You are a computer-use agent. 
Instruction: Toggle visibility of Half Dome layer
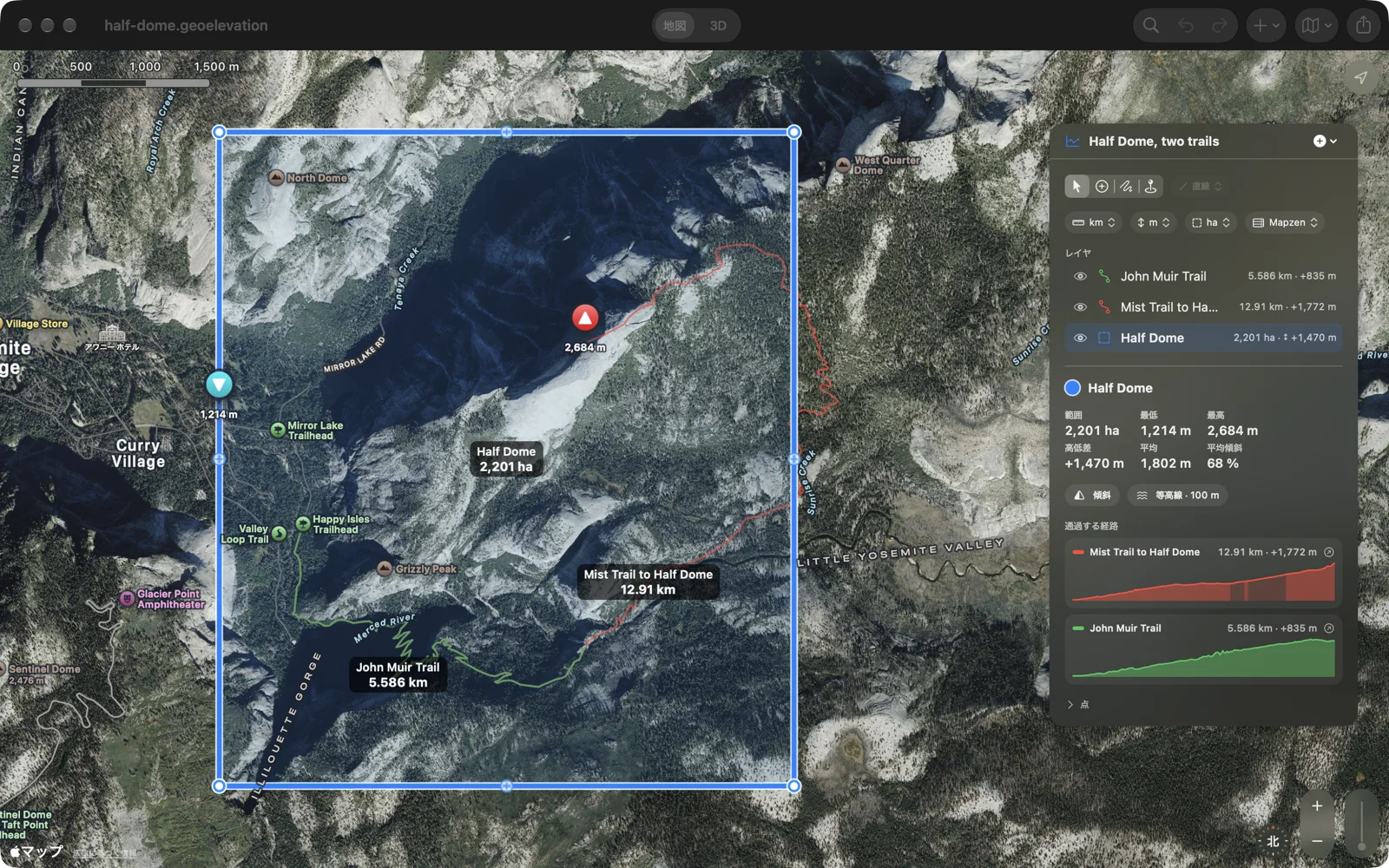[x=1080, y=339]
